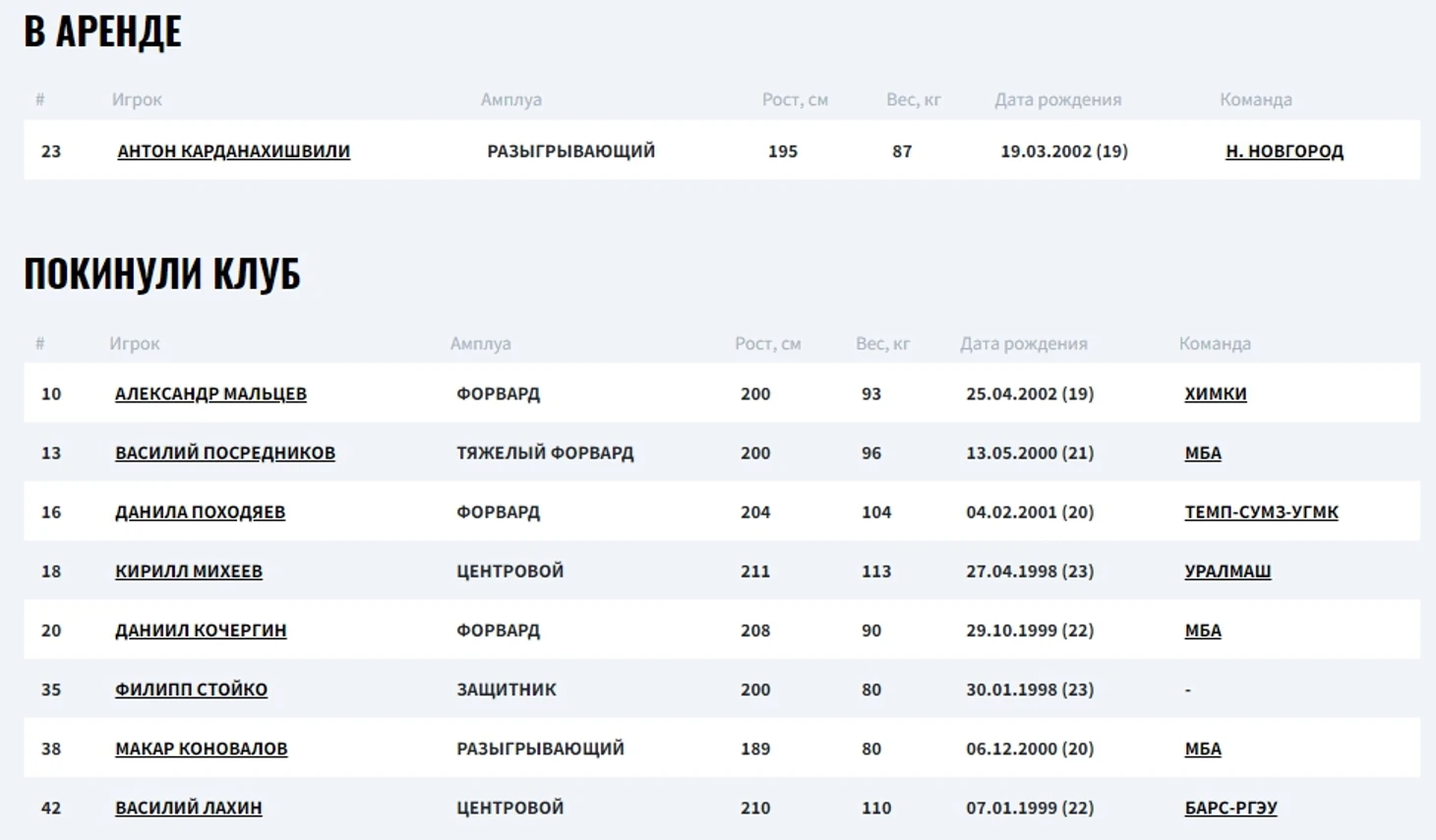Viewport: 1436px width, 840px height.
Task: Open Макар Коновалов player page
Action: pyautogui.click(x=201, y=749)
